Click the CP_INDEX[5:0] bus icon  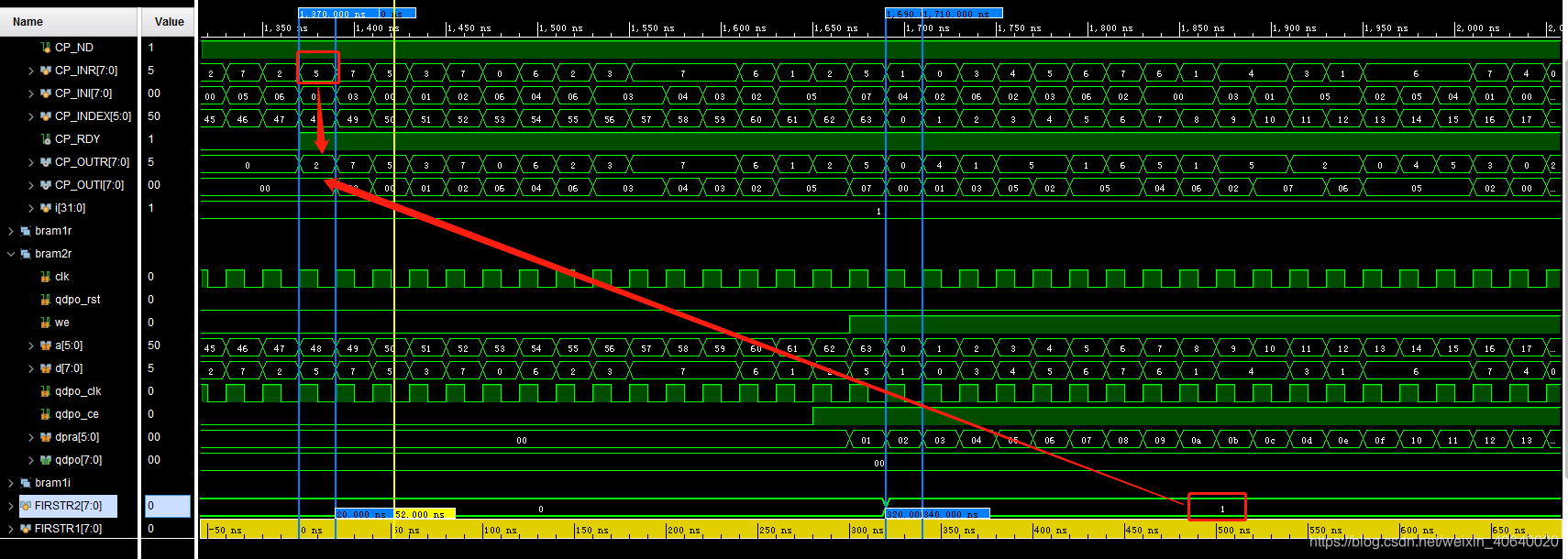pyautogui.click(x=46, y=116)
